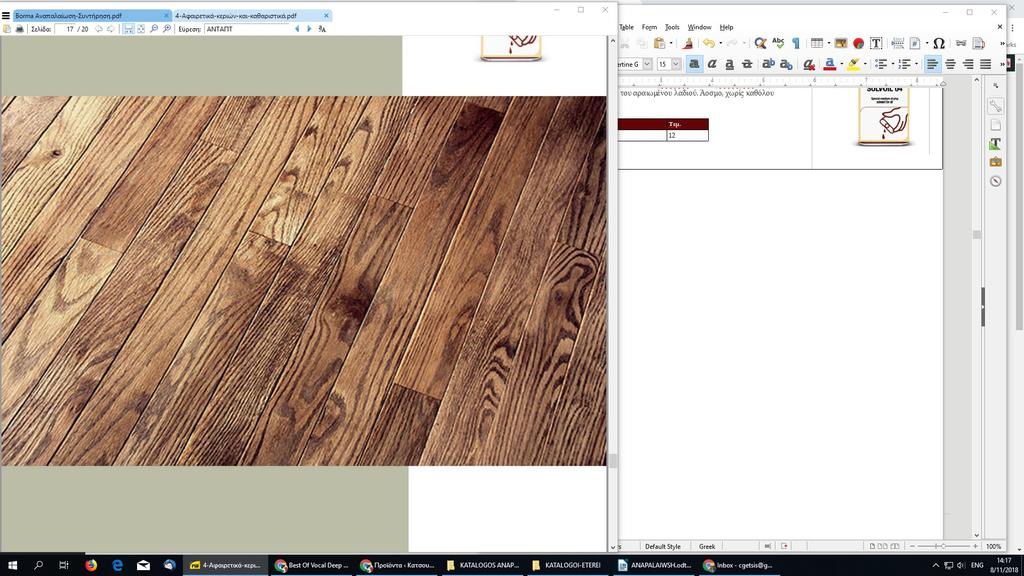Zoom in on the PDF

click(x=167, y=29)
